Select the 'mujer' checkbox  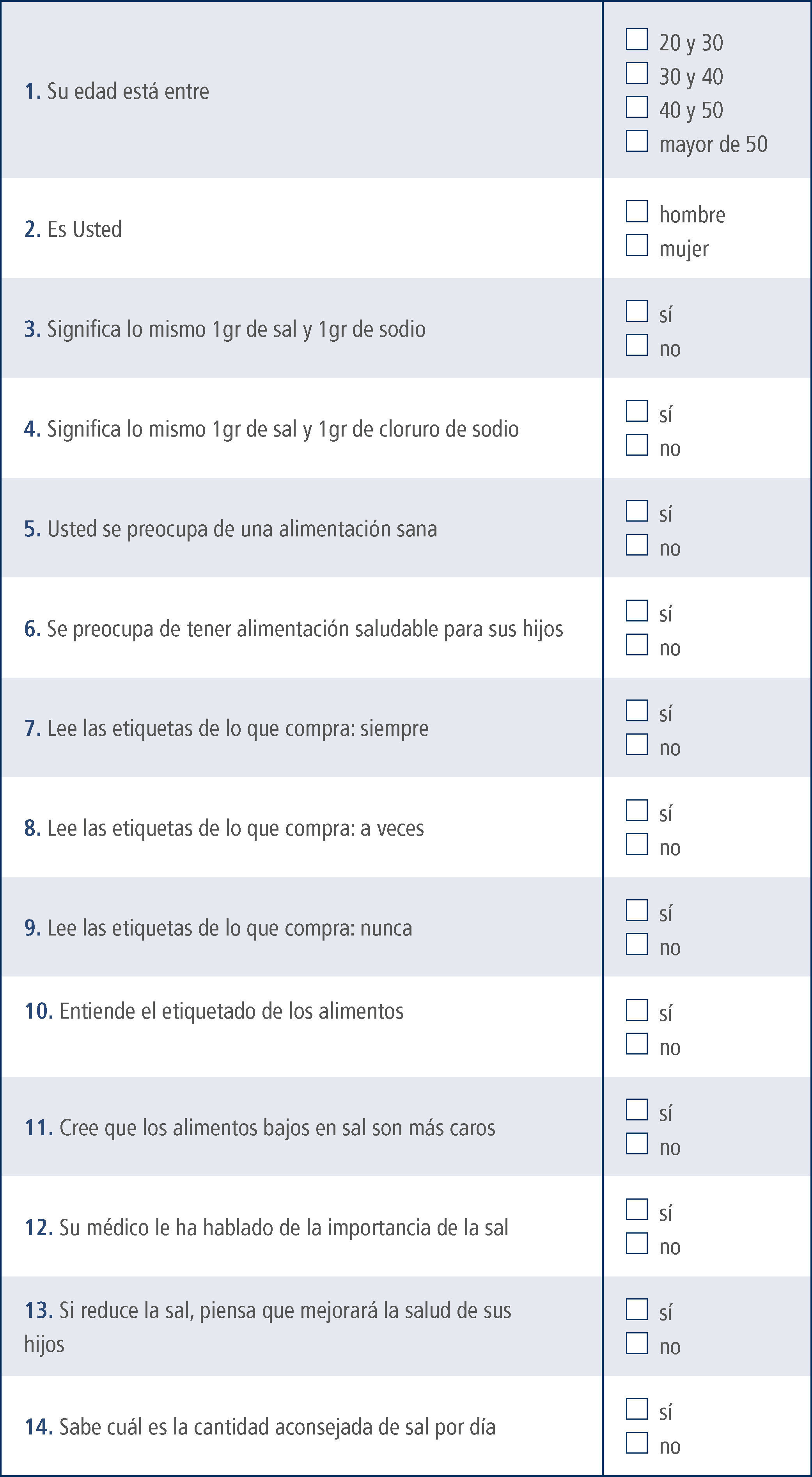(636, 245)
